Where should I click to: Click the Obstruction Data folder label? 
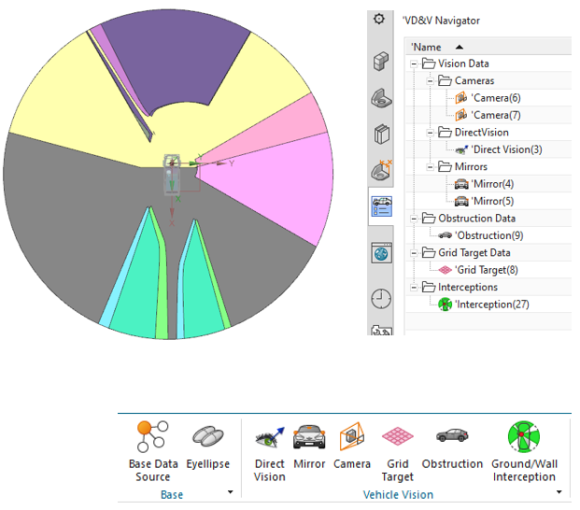(477, 218)
